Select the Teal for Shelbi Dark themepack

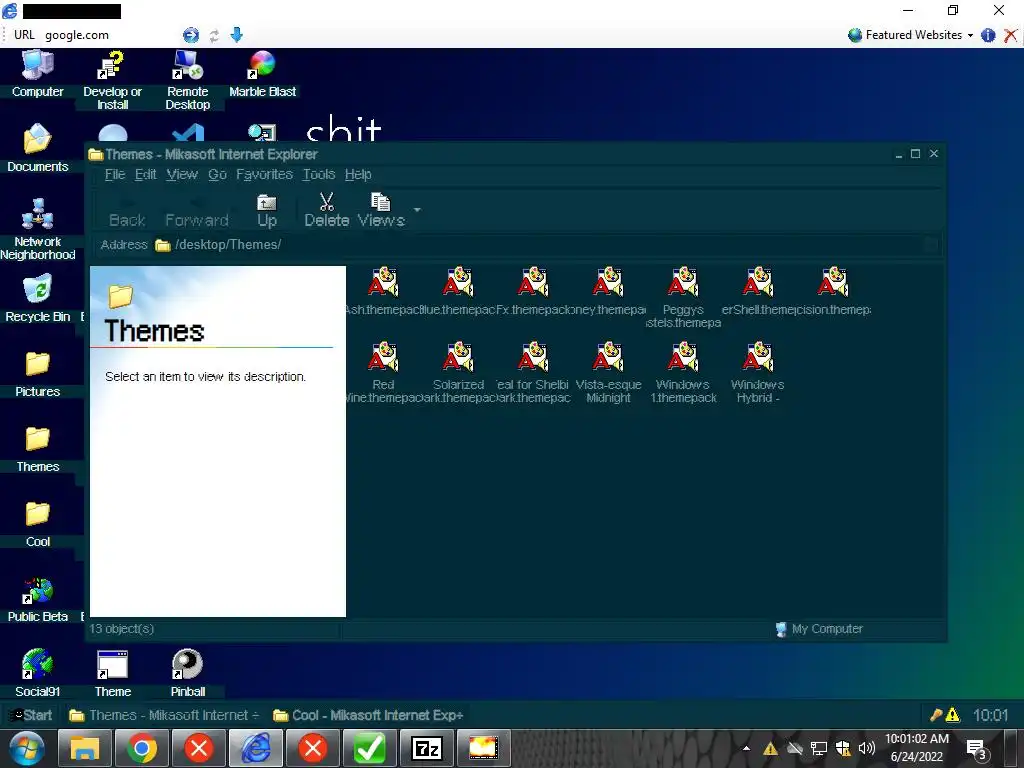click(x=534, y=372)
